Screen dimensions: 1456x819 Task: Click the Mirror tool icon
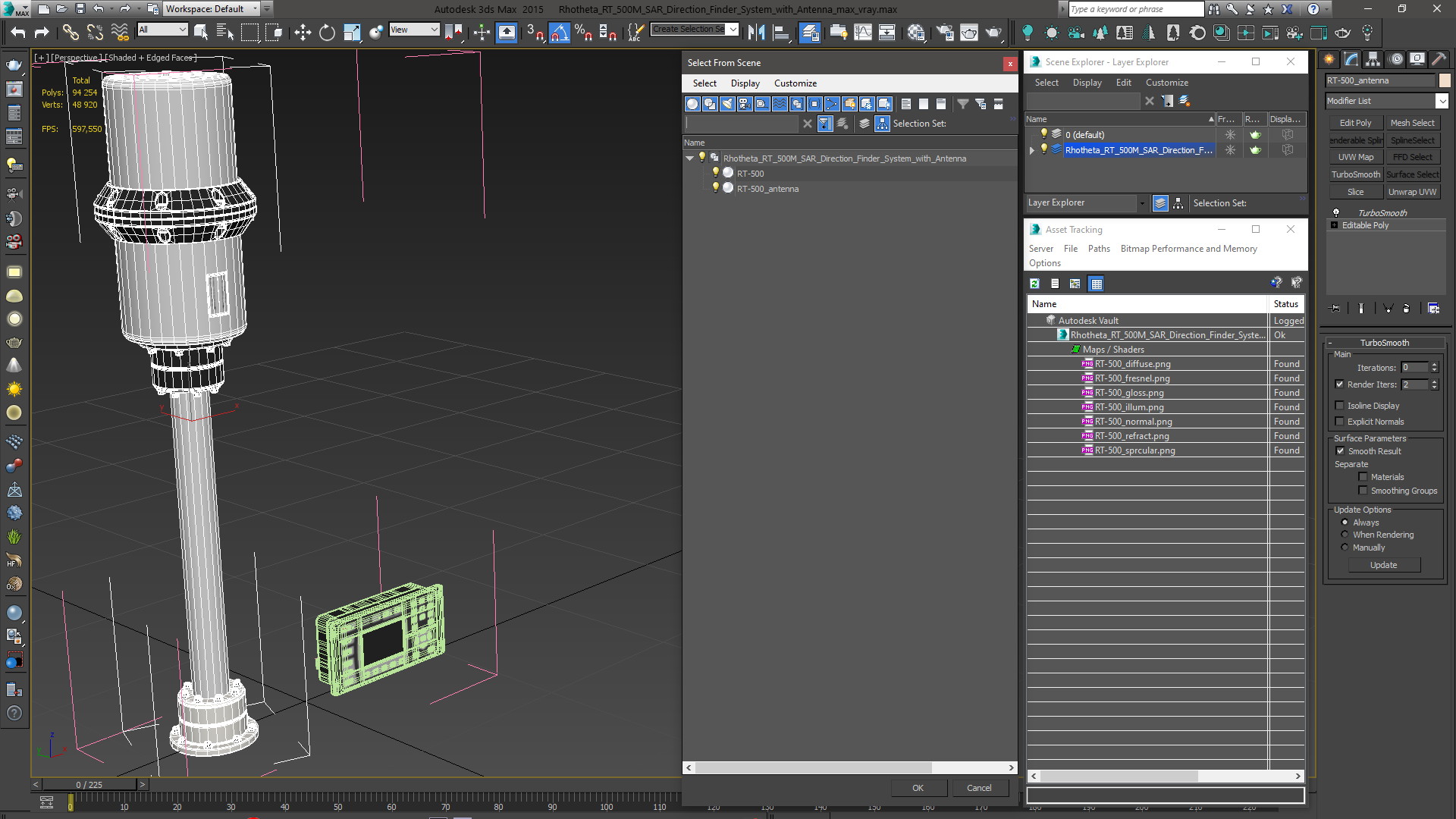click(756, 32)
